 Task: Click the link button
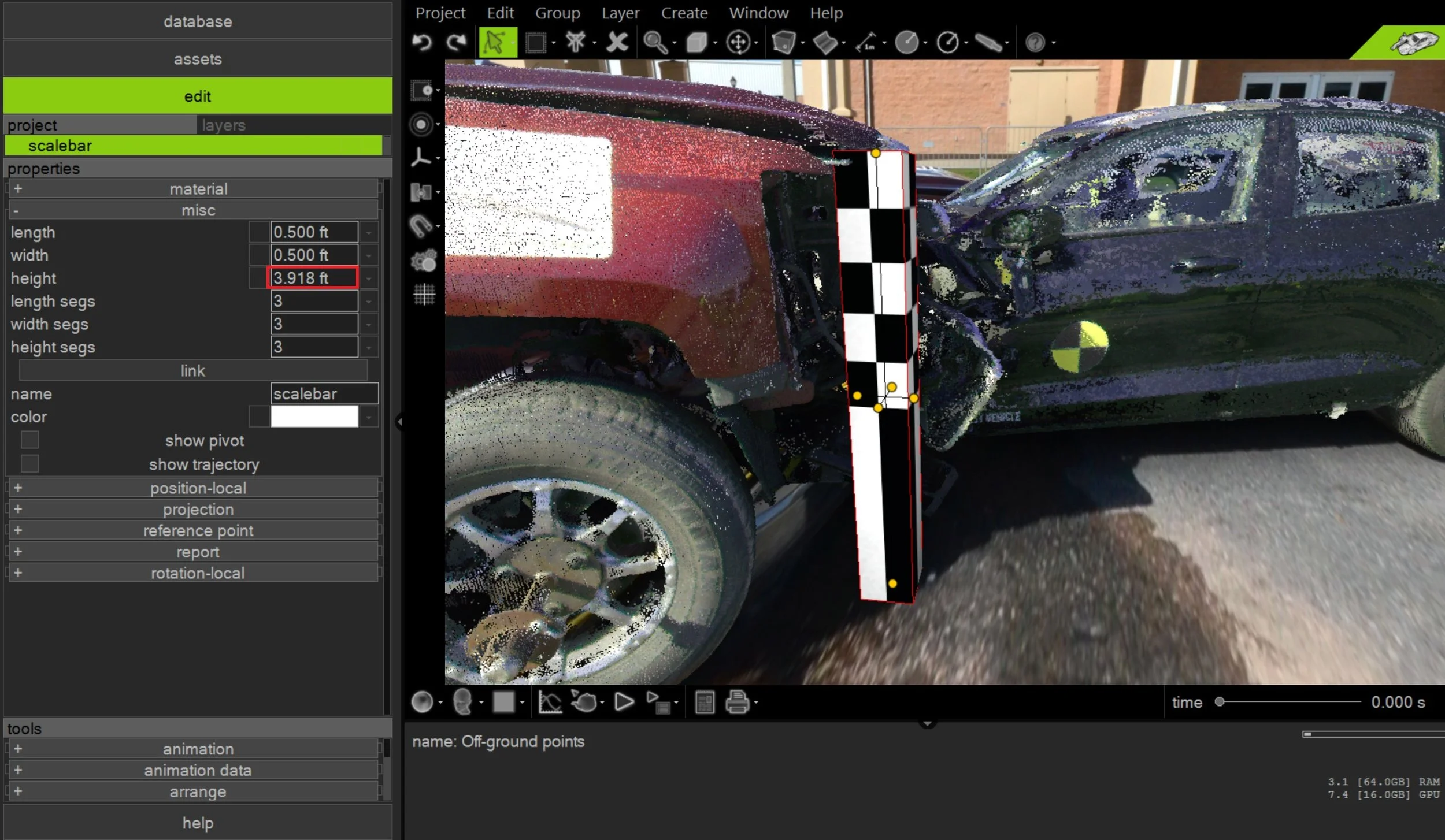(193, 370)
